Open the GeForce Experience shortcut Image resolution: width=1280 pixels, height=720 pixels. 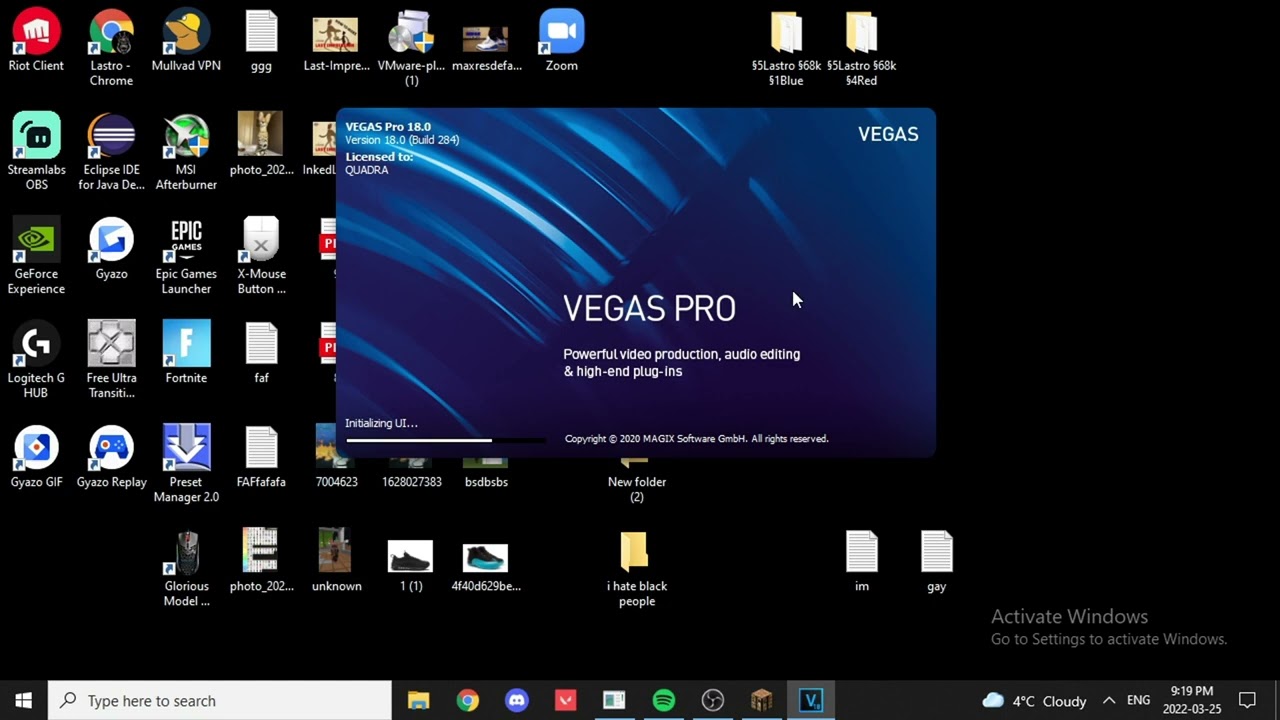click(36, 256)
